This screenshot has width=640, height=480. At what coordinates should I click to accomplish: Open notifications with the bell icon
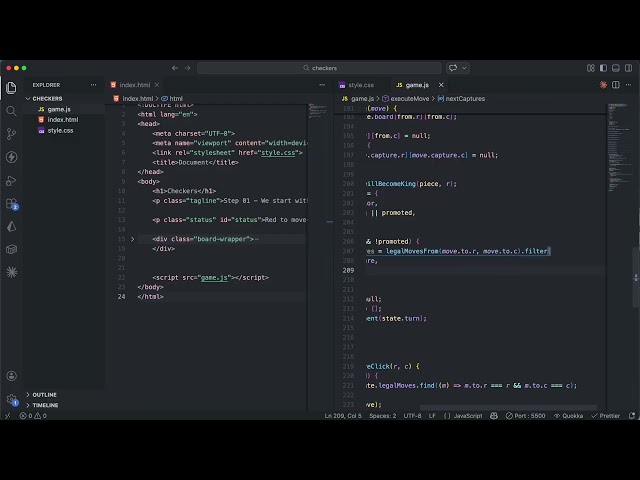coord(632,416)
